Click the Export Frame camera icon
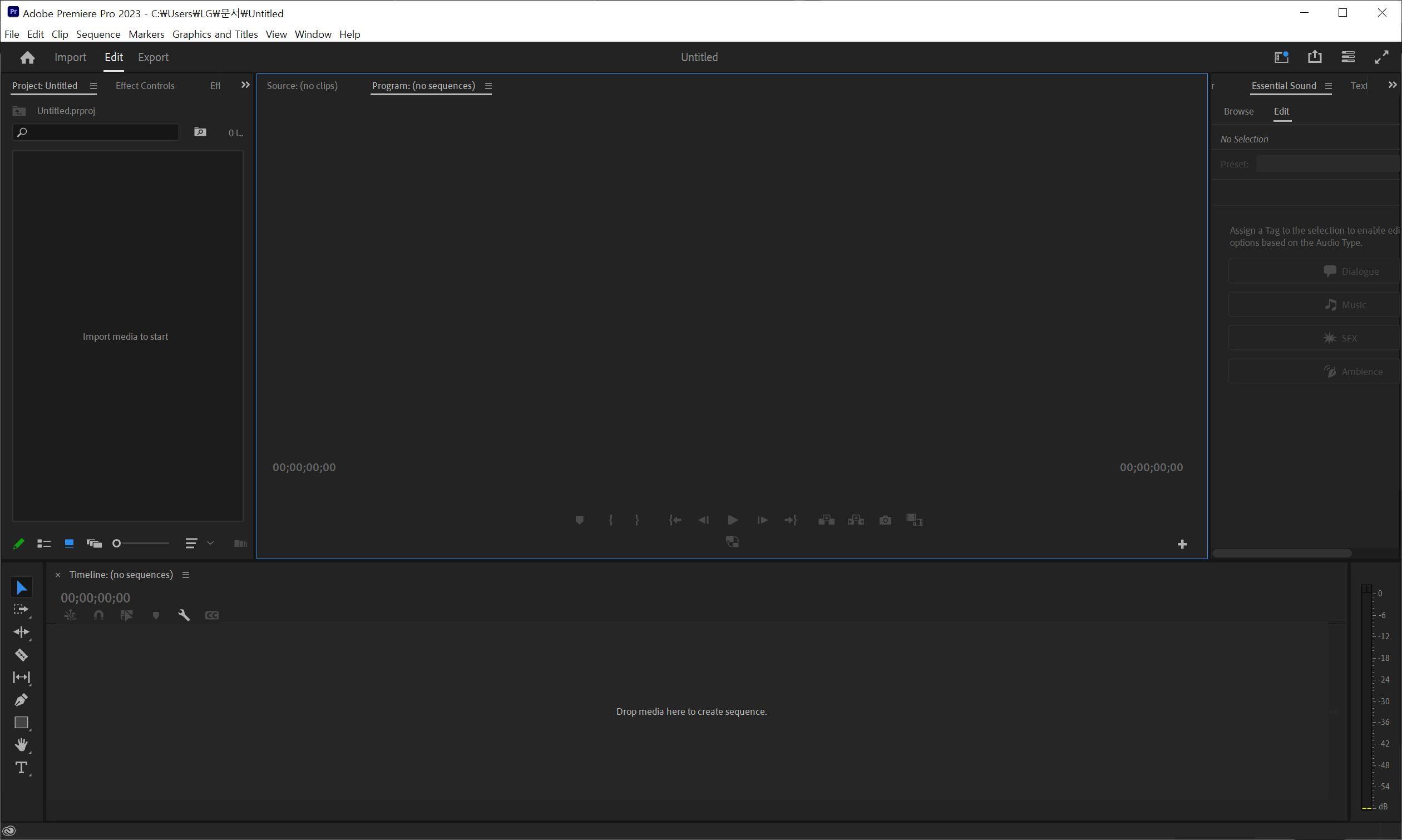The width and height of the screenshot is (1402, 840). (885, 520)
